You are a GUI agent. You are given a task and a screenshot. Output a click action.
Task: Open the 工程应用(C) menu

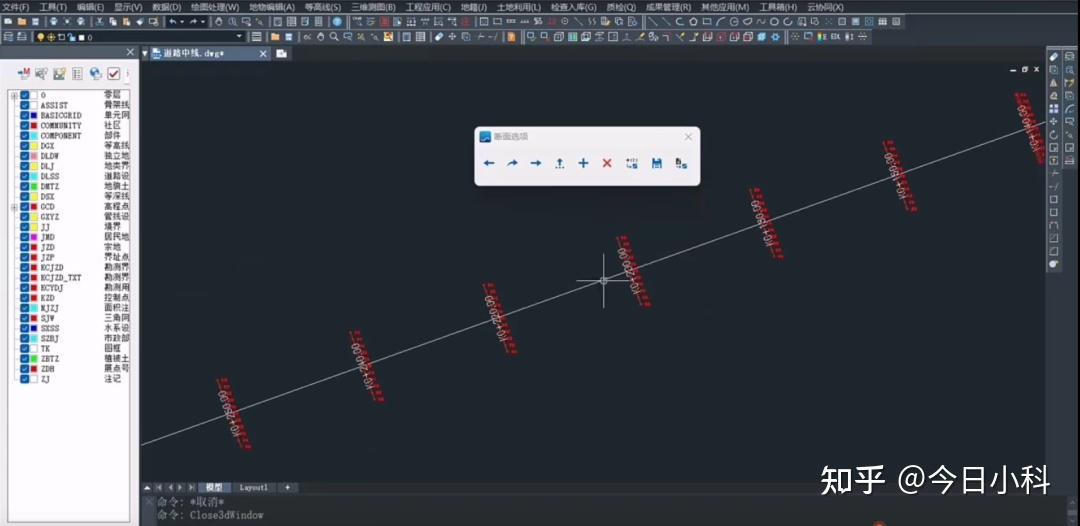click(428, 7)
